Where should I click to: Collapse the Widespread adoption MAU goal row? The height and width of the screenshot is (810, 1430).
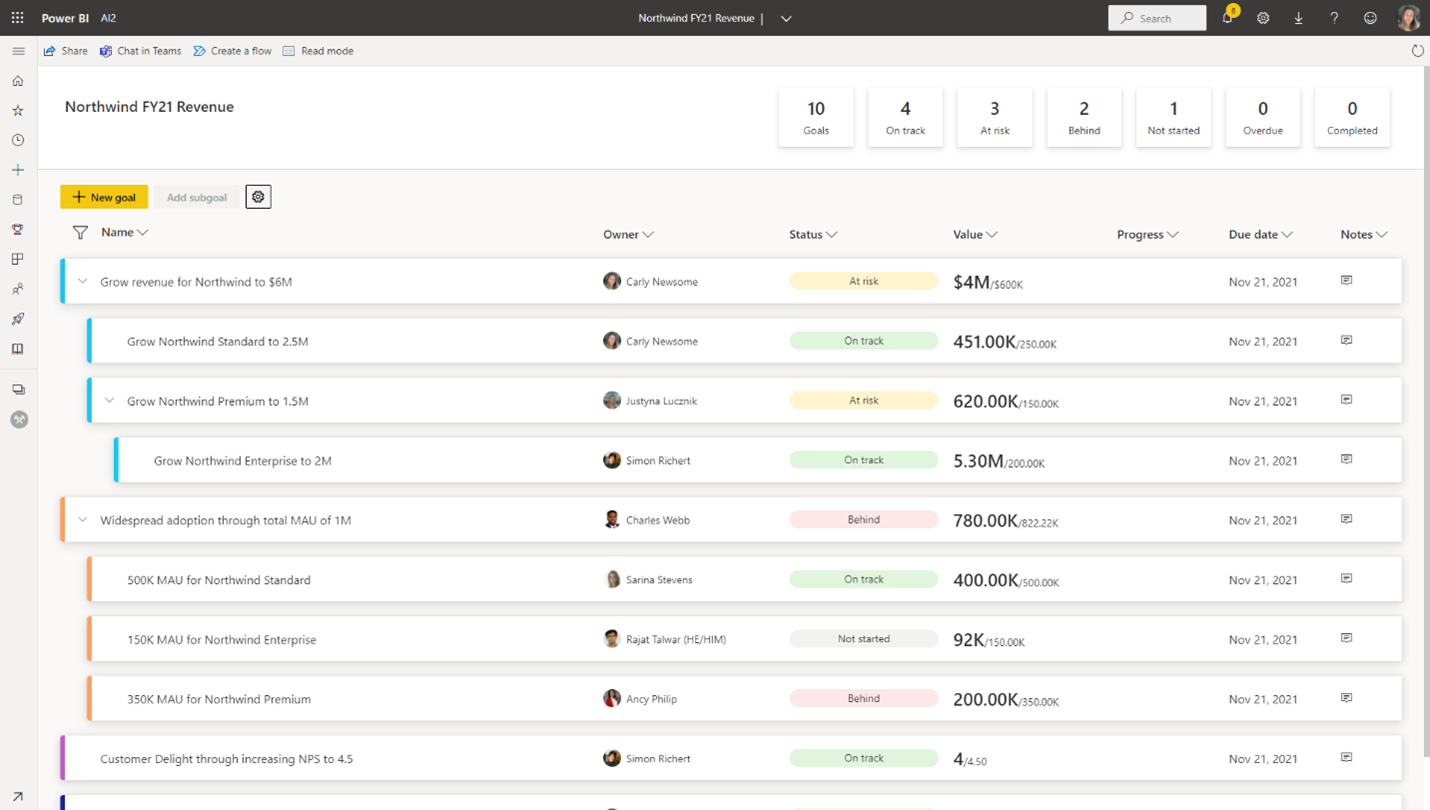83,519
